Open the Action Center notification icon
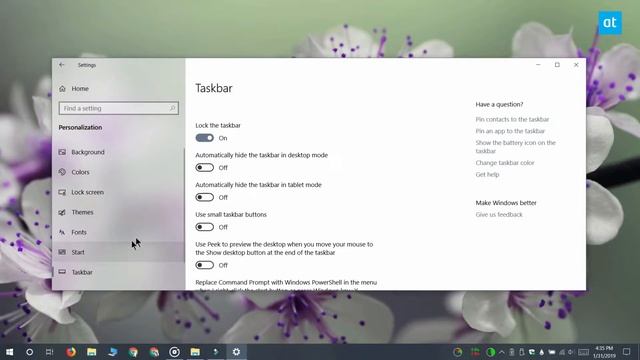640x360 pixels. point(627,351)
